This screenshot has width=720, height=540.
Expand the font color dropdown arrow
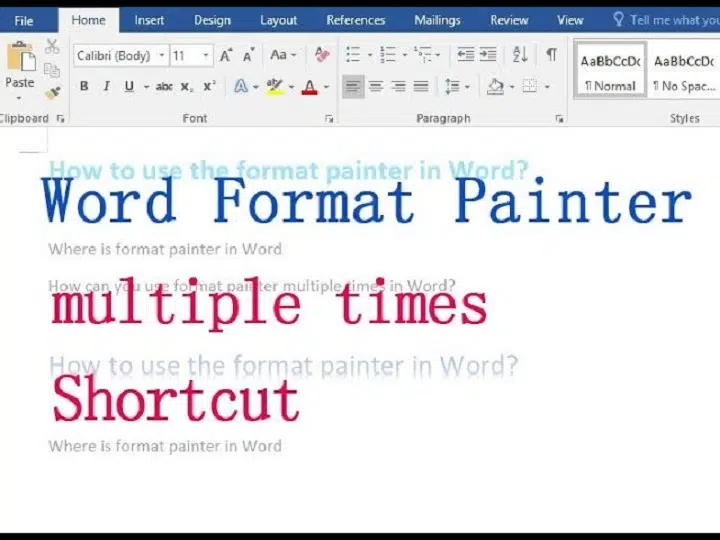(x=326, y=87)
